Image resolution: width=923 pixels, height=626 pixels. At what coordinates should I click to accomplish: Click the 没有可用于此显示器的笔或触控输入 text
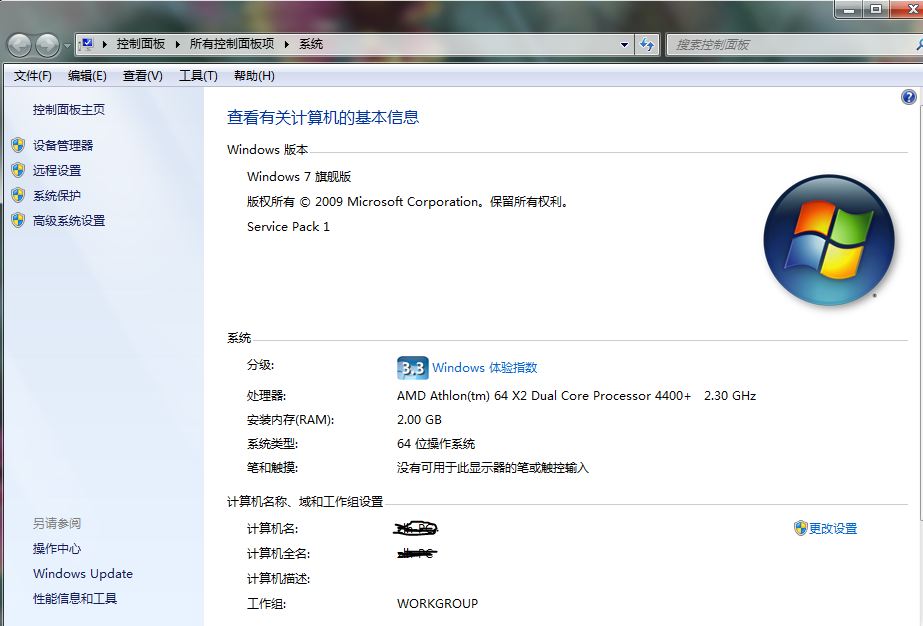click(493, 468)
